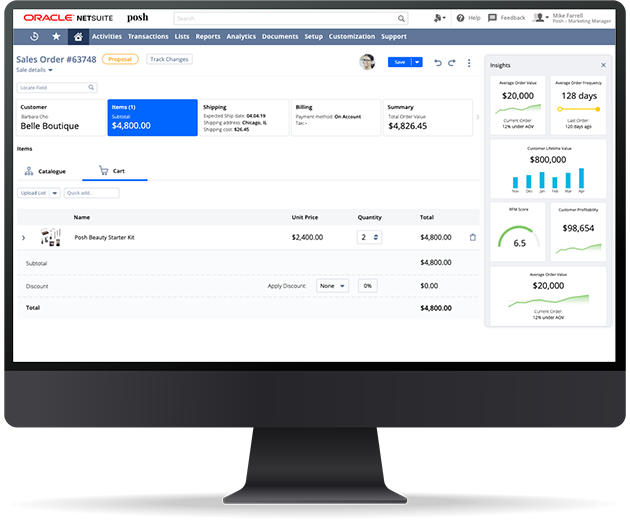Click the Cart shopping cart icon

click(x=104, y=171)
